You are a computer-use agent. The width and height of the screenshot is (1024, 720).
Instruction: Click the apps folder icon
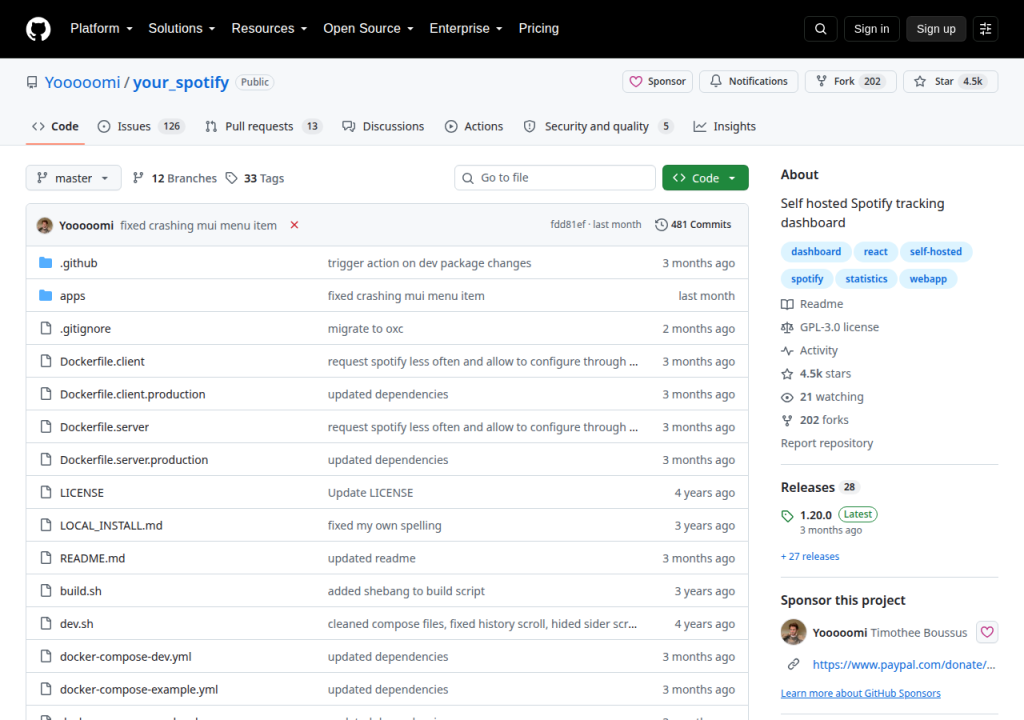(x=45, y=295)
